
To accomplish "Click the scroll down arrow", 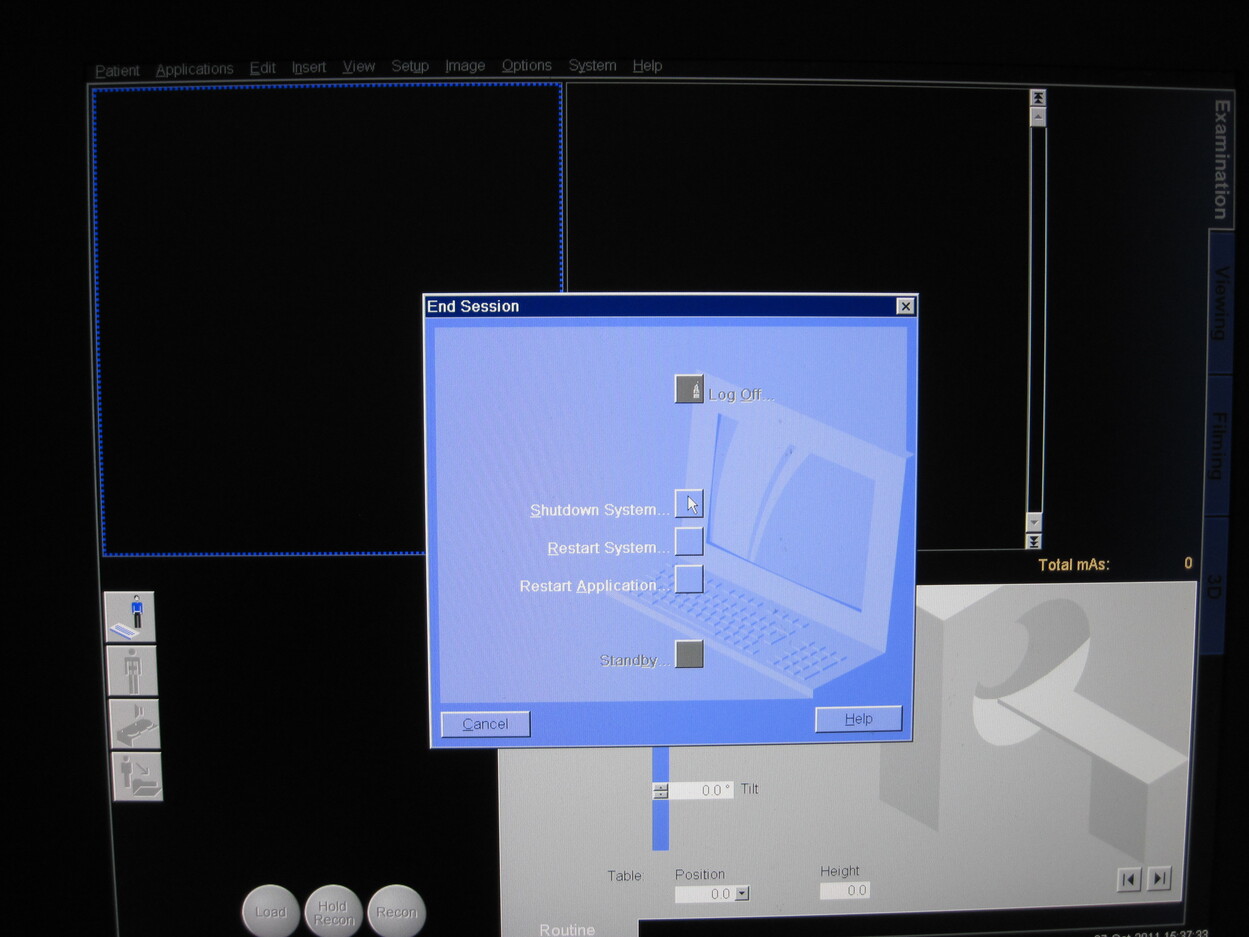I will point(1034,523).
